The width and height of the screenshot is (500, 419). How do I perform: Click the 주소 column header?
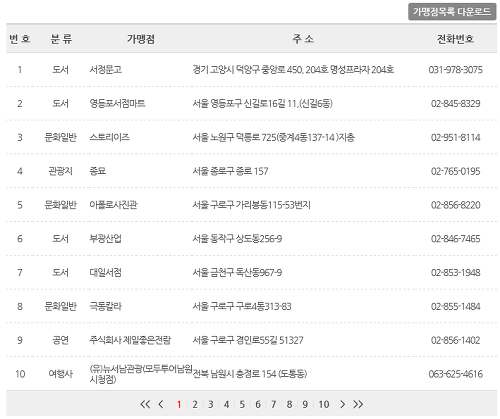[x=303, y=39]
